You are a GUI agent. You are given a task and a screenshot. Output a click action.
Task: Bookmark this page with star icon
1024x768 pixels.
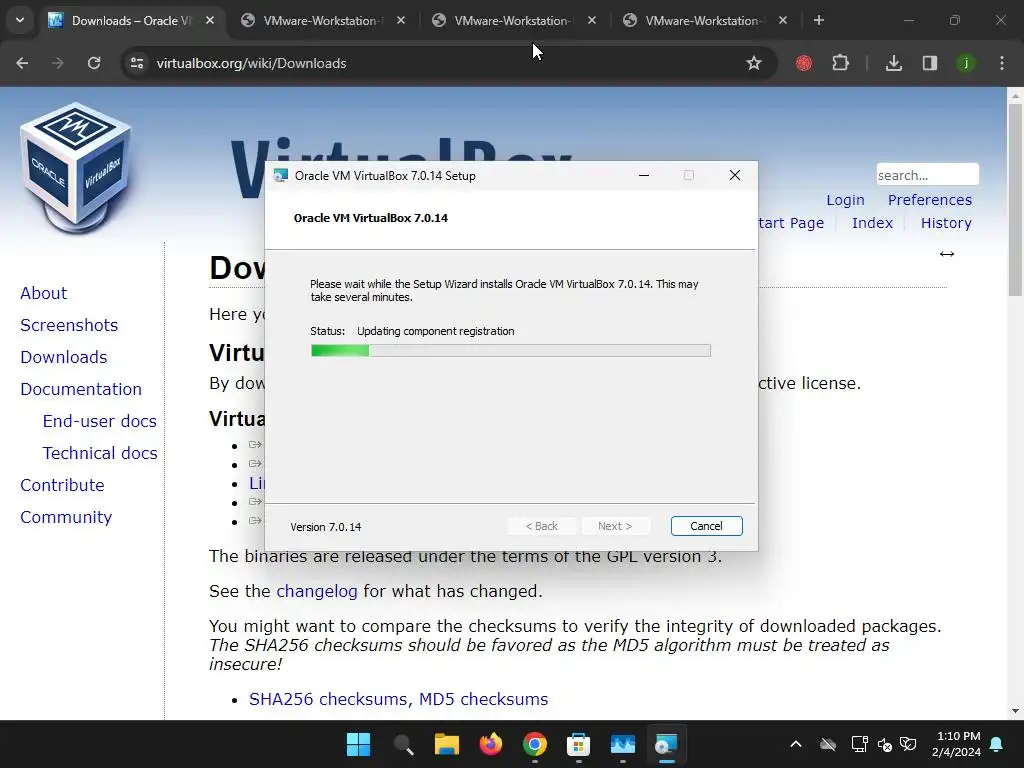tap(754, 63)
